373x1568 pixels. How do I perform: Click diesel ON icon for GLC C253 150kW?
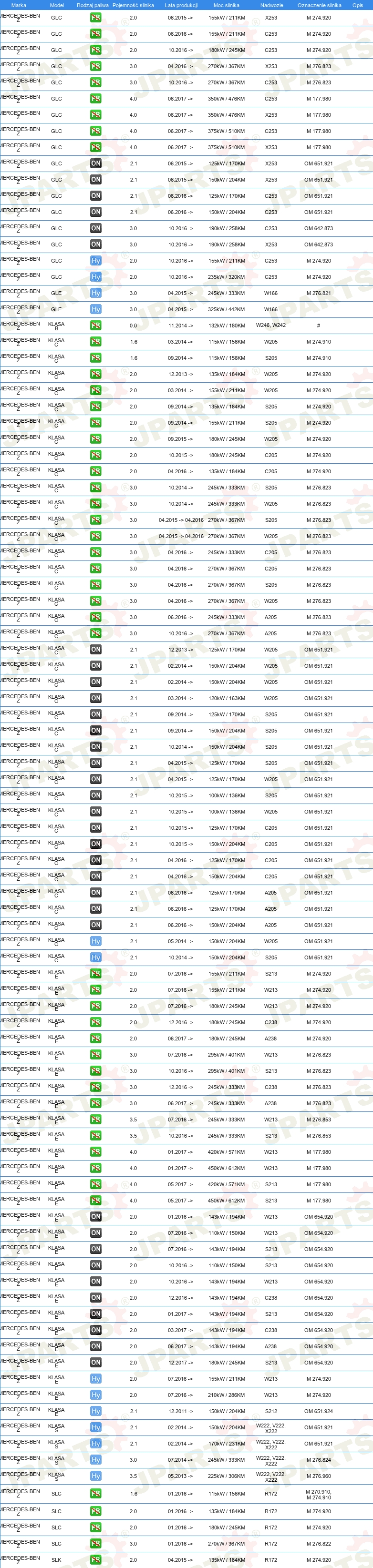coord(96,212)
